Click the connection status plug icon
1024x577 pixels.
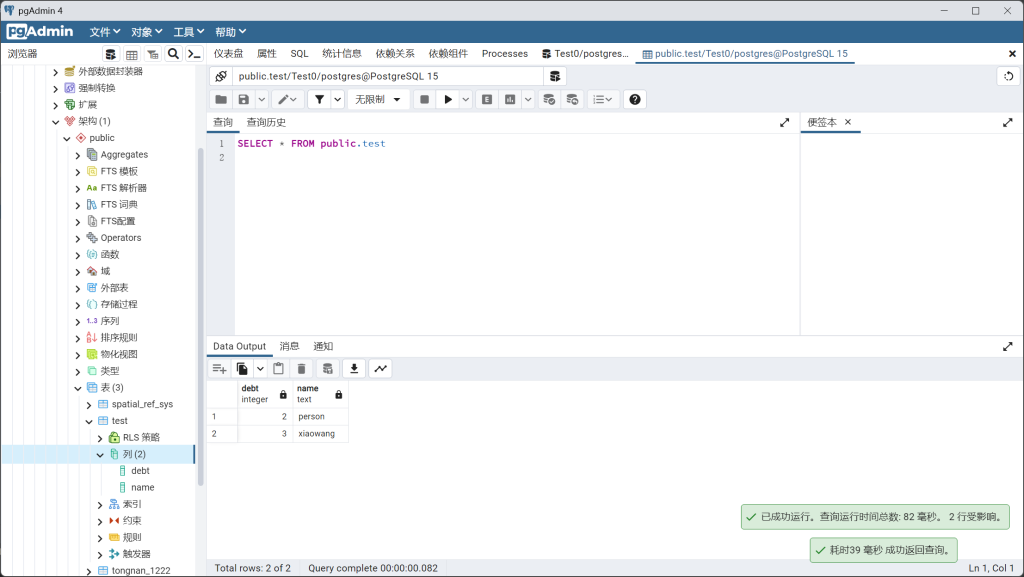(221, 76)
